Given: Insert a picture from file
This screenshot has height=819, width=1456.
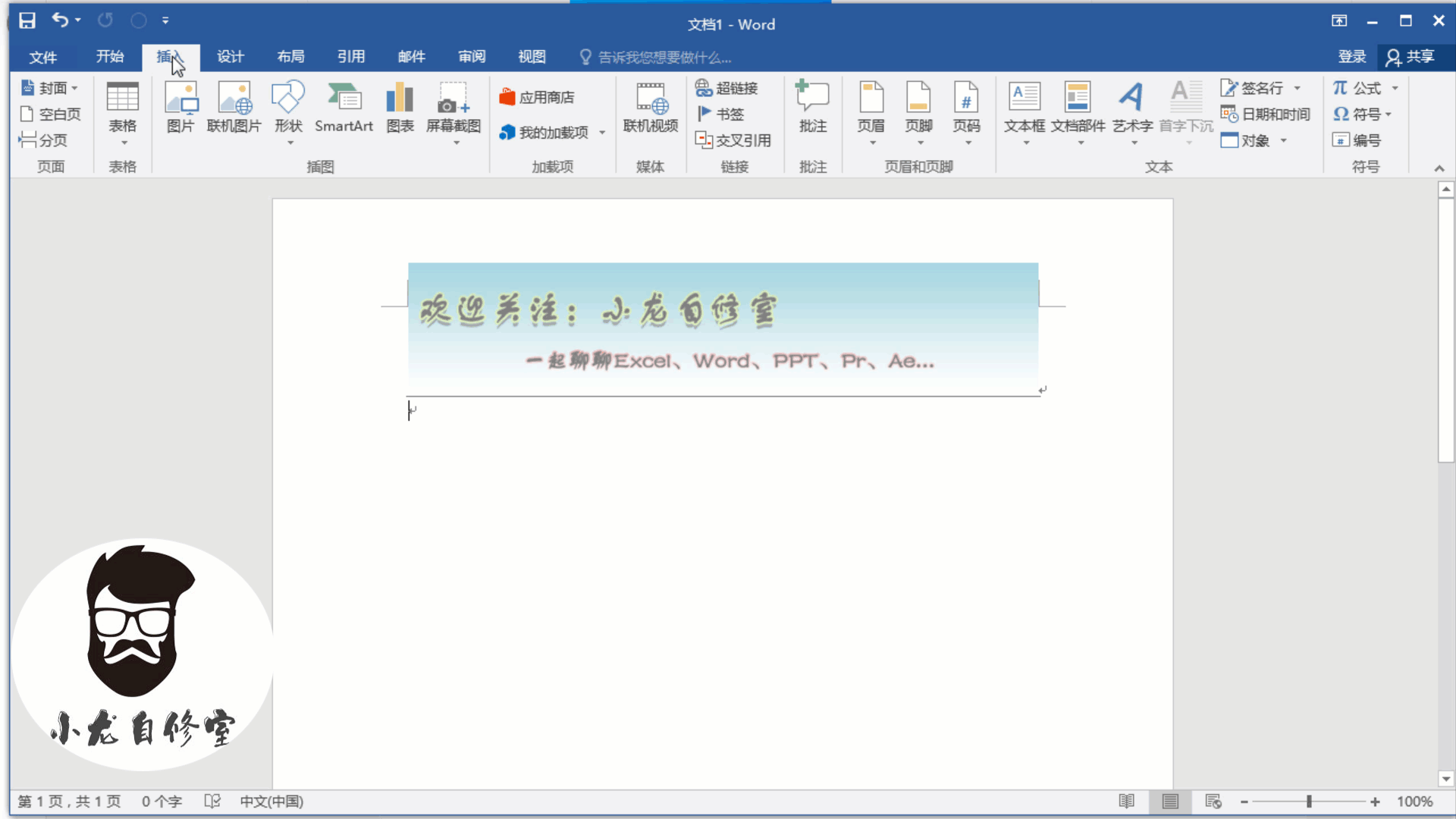Looking at the screenshot, I should (x=180, y=107).
